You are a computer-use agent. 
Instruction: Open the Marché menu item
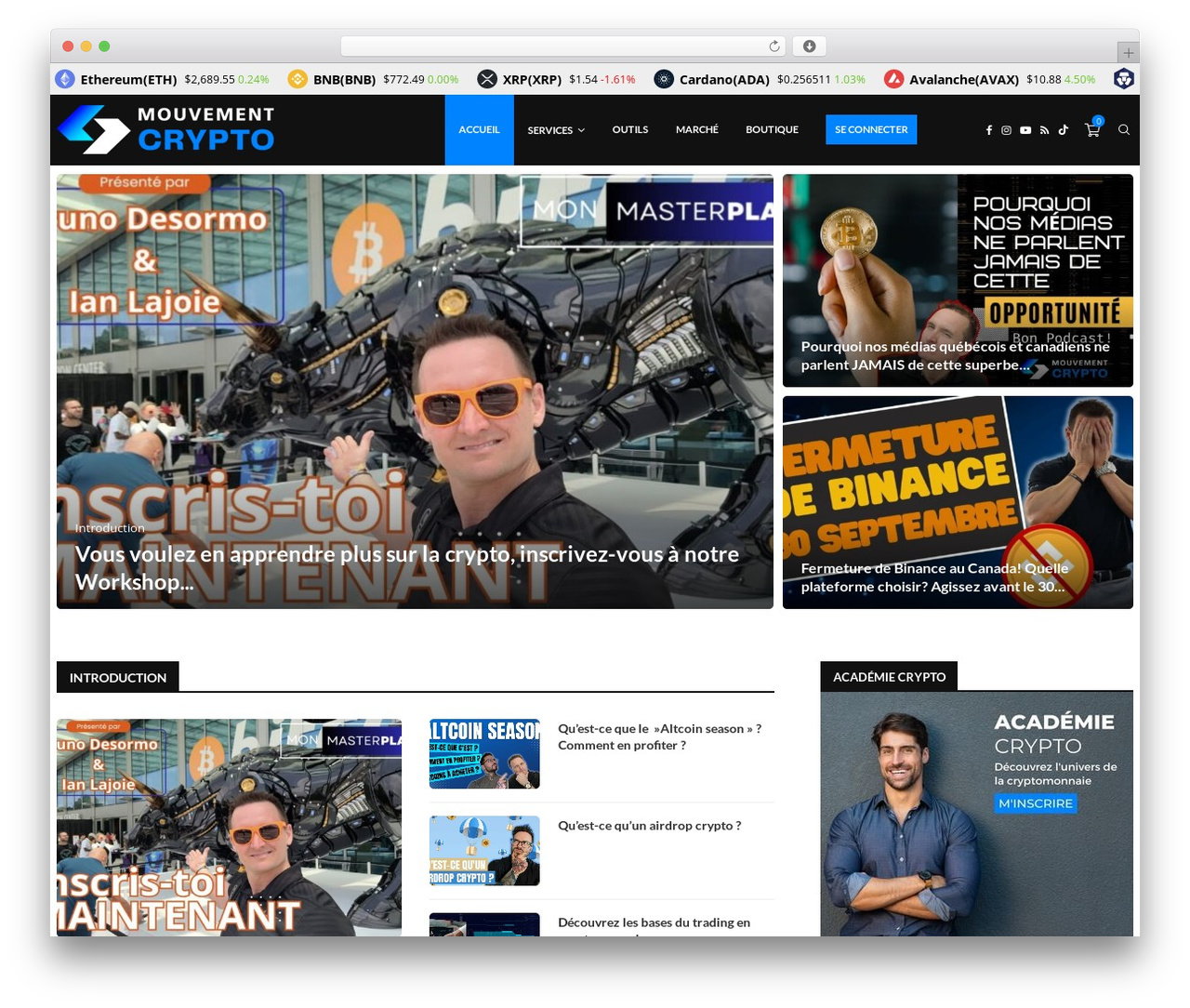tap(697, 130)
